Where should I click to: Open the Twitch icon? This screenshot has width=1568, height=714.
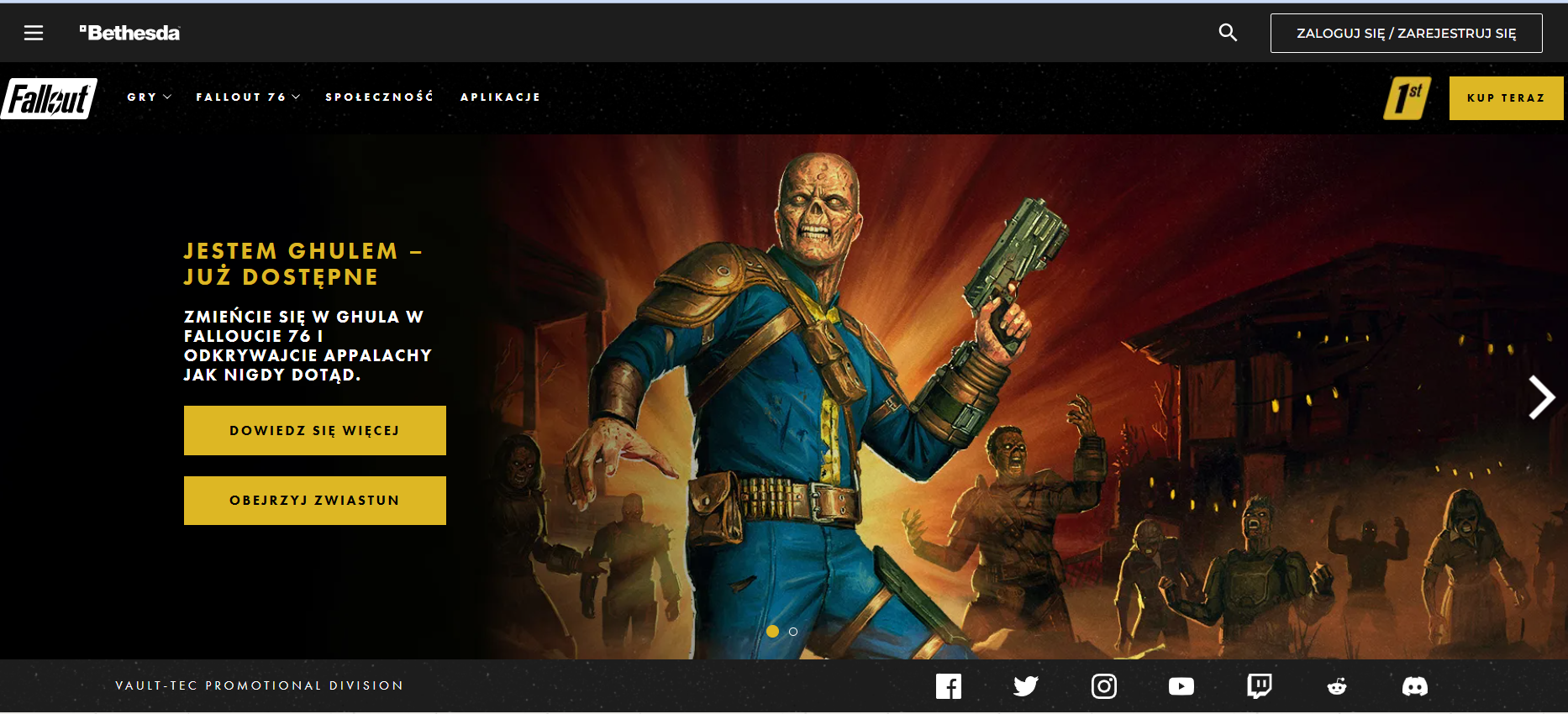[x=1260, y=686]
